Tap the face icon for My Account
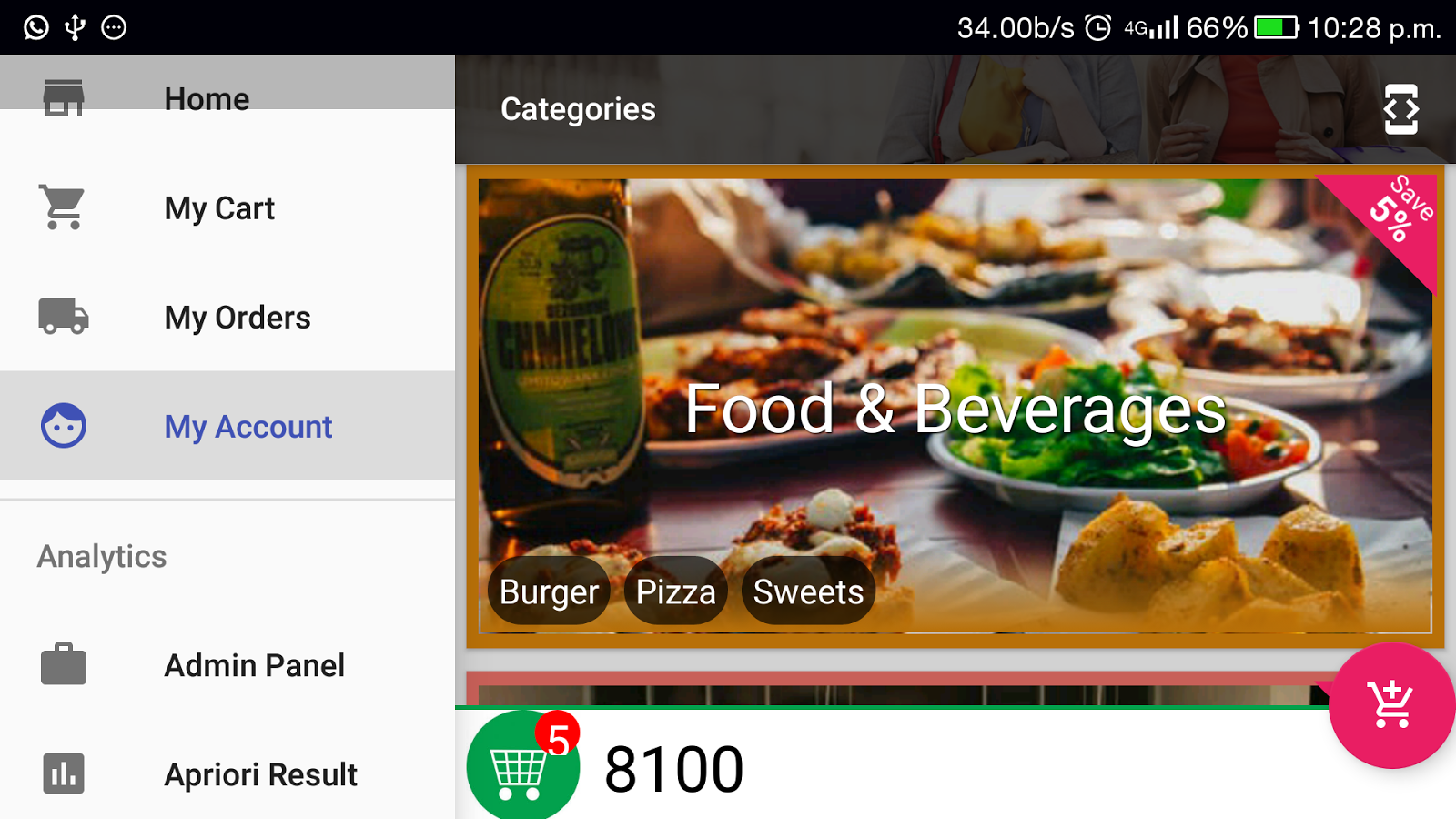This screenshot has width=1456, height=819. [x=64, y=425]
